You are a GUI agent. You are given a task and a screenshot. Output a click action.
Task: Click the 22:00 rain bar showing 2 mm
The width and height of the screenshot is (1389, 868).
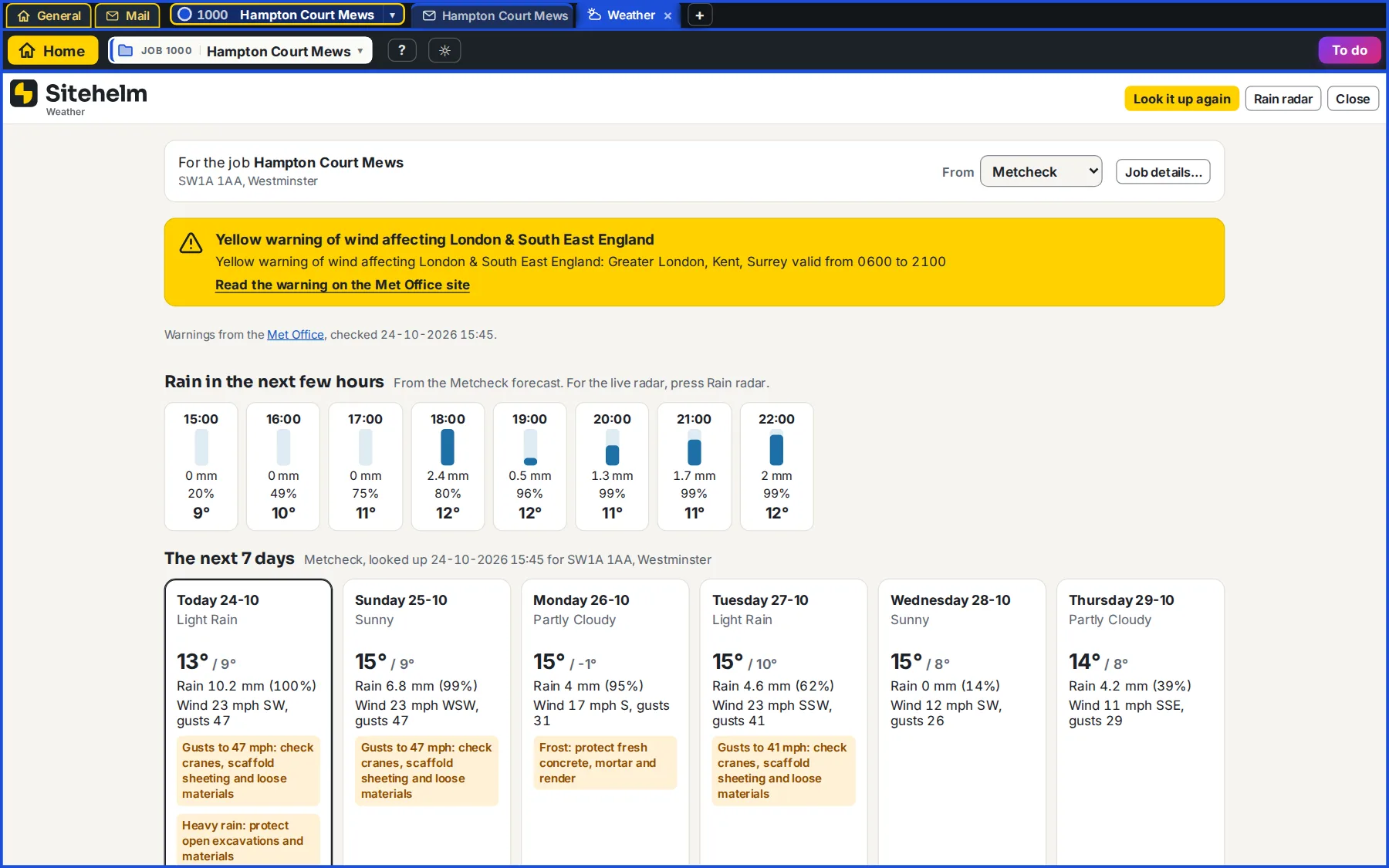tap(776, 448)
